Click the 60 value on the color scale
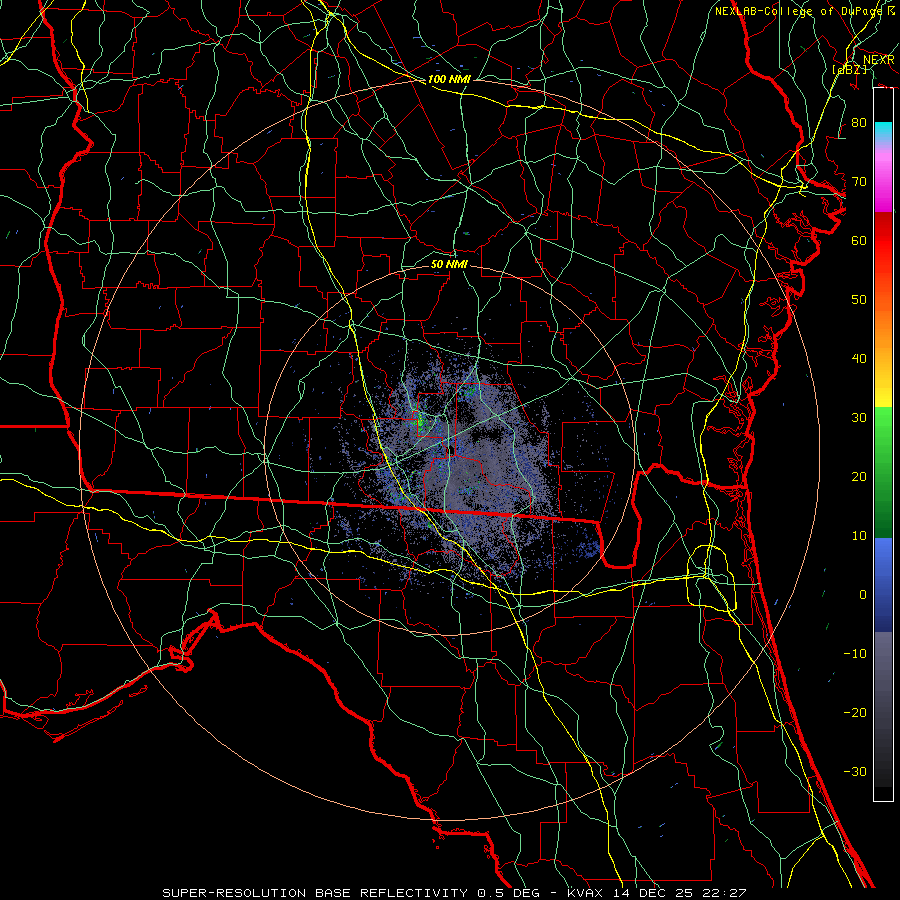The height and width of the screenshot is (900, 900). point(859,240)
